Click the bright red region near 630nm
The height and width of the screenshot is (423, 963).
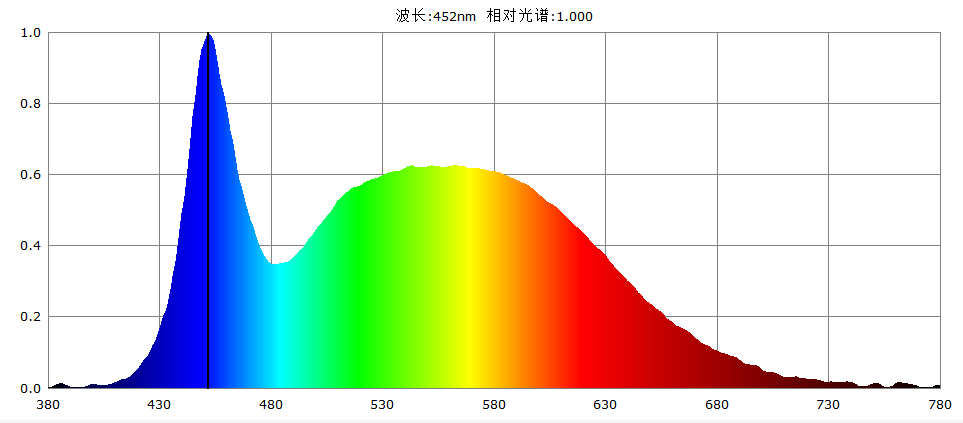605,320
